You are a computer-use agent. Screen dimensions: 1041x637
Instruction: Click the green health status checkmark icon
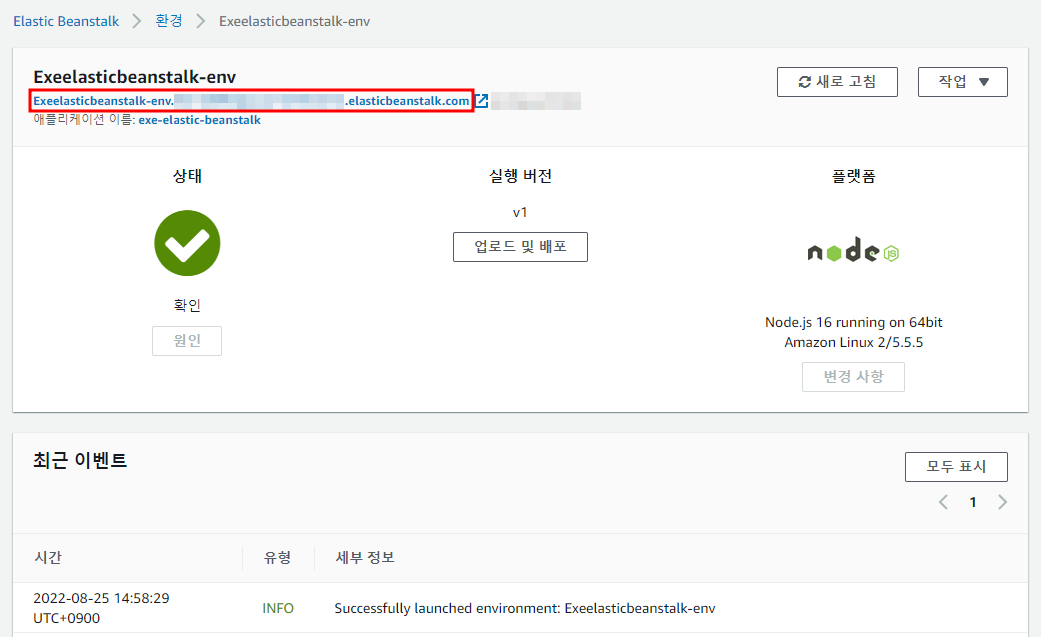[187, 243]
